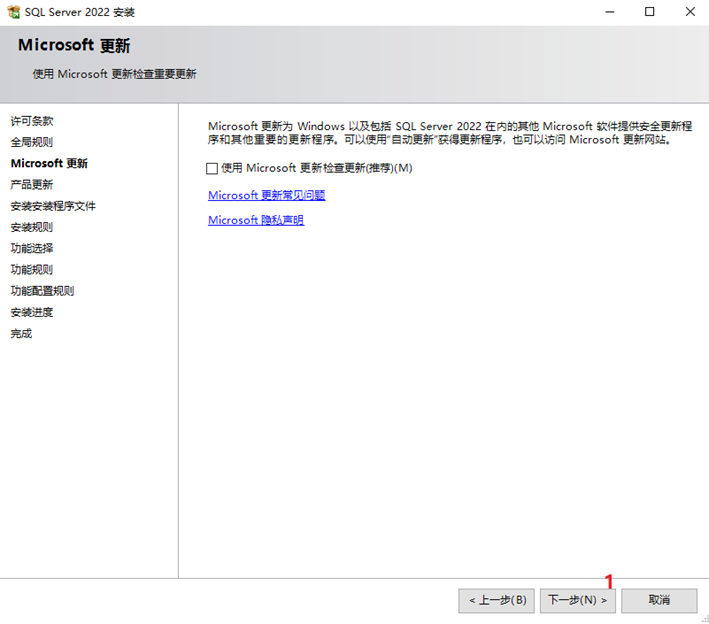
Task: Select the 安装进度 step in the sidebar
Action: [32, 312]
